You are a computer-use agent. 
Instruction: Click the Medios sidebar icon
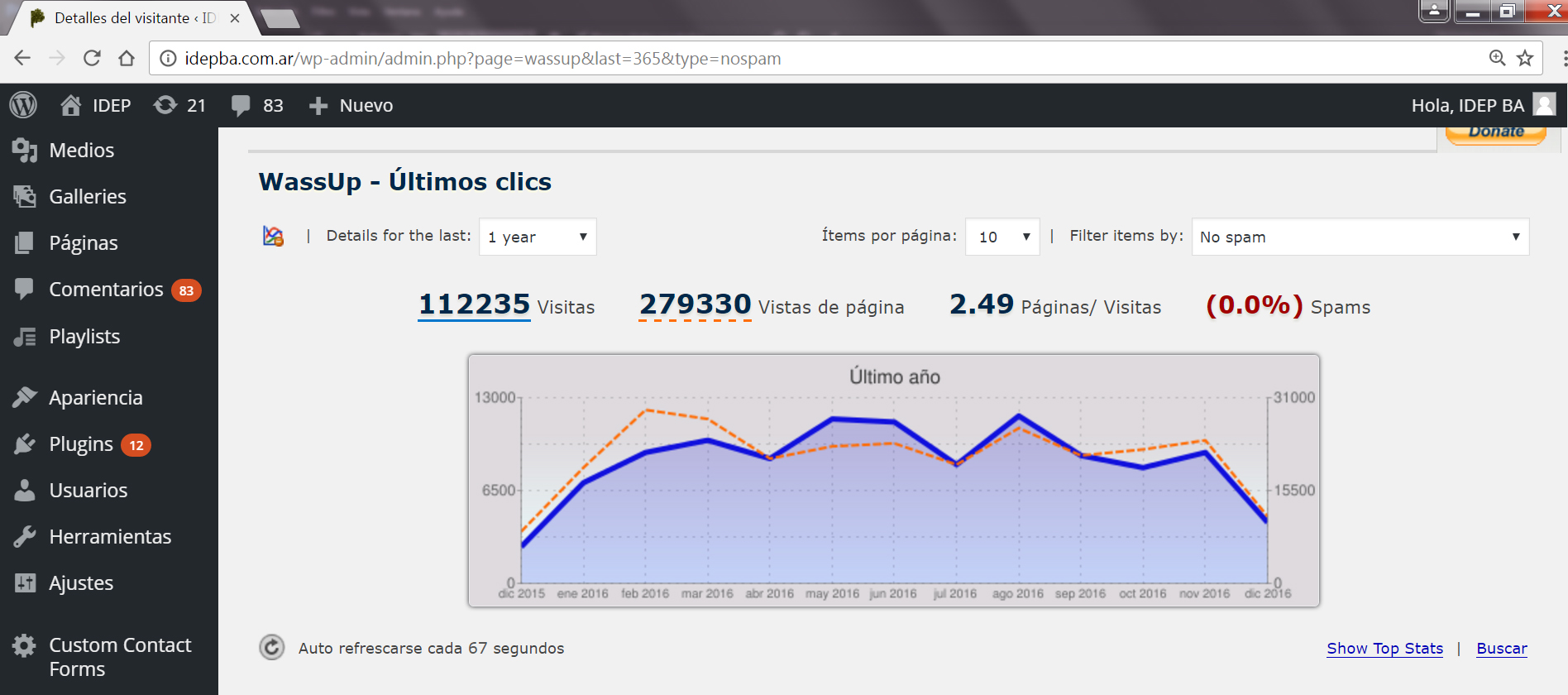25,150
